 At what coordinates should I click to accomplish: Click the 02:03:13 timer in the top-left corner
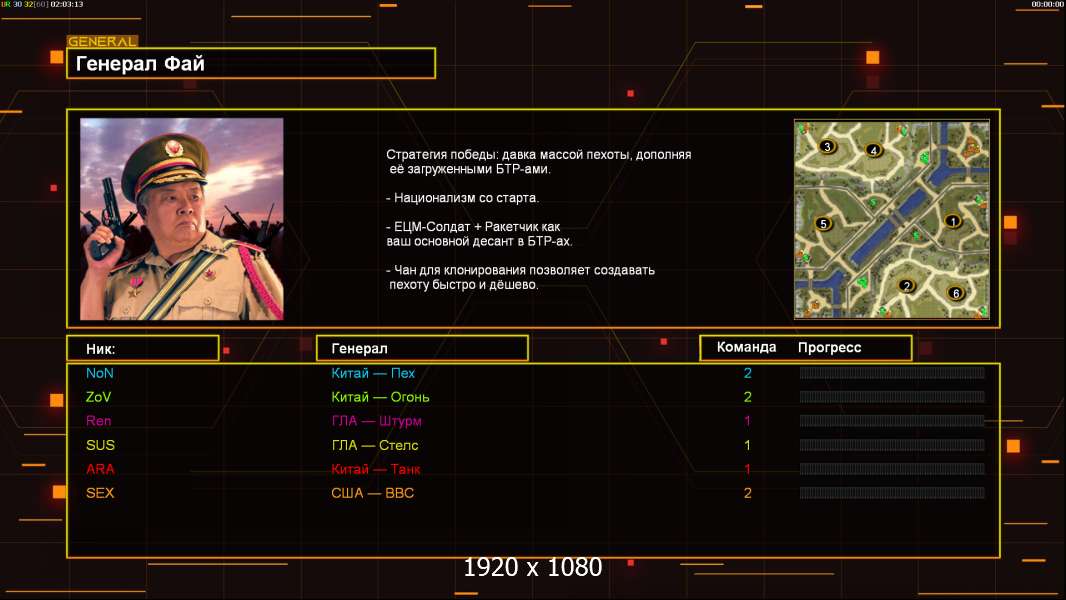pyautogui.click(x=67, y=4)
